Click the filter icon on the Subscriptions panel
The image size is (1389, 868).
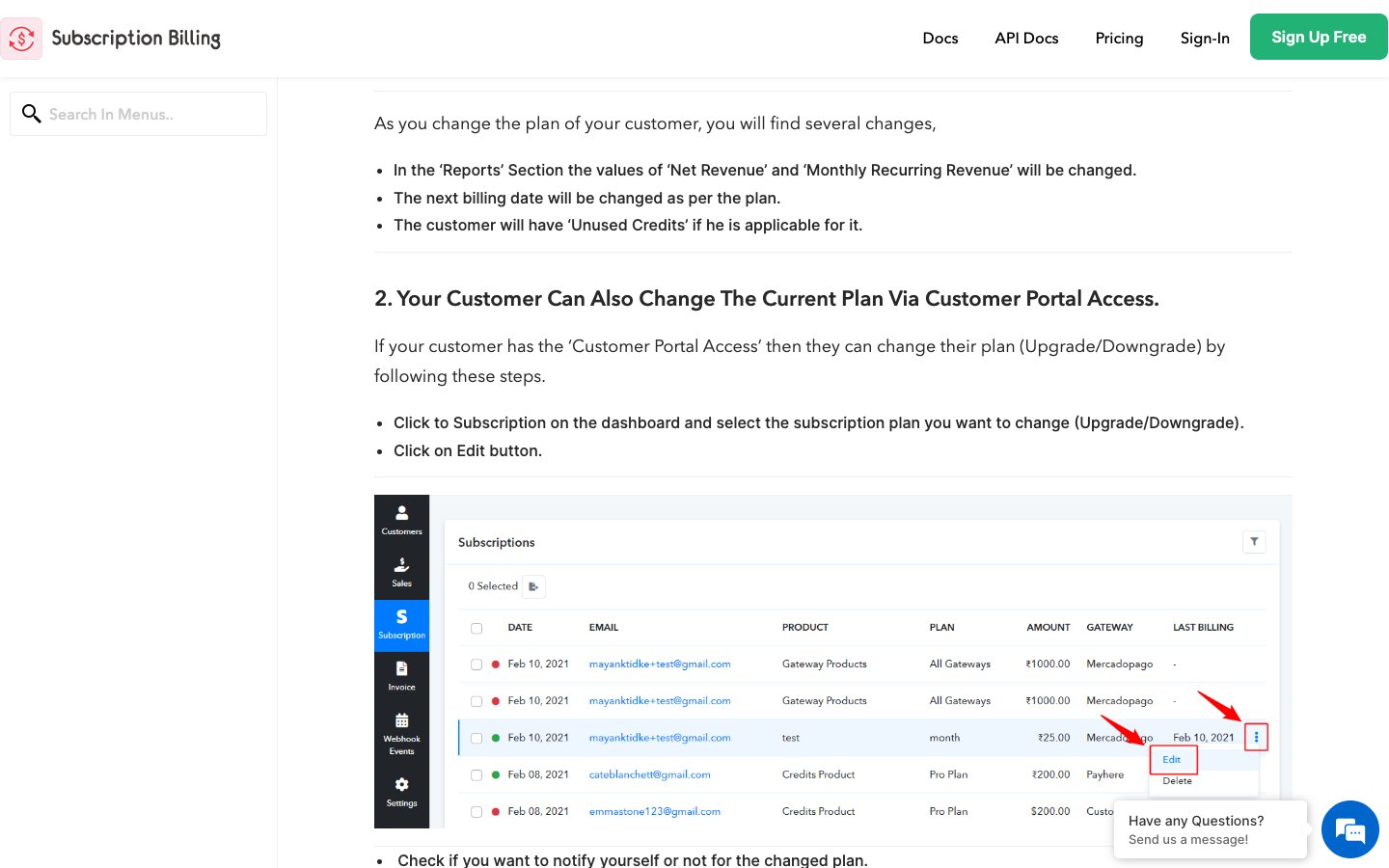coord(1254,541)
